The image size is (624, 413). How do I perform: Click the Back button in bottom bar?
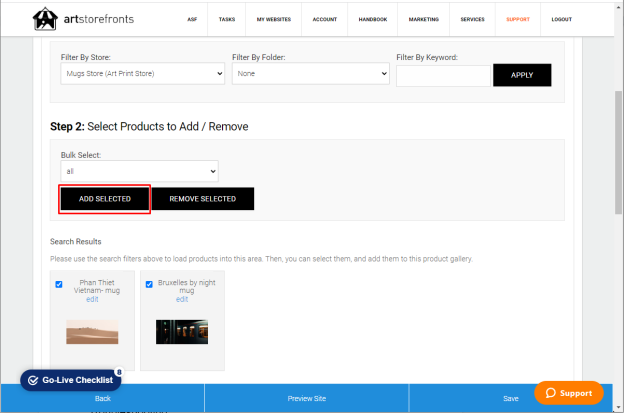[103, 398]
